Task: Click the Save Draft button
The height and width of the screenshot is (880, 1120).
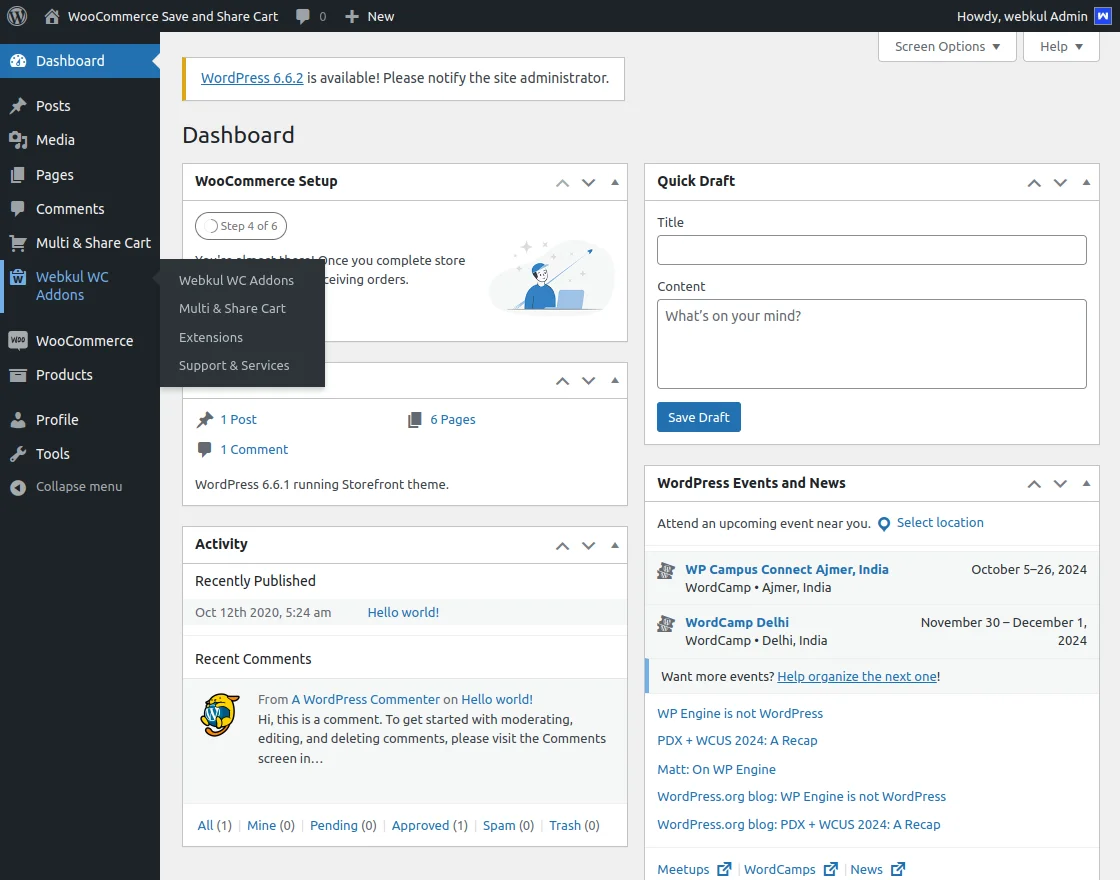Action: [x=698, y=417]
